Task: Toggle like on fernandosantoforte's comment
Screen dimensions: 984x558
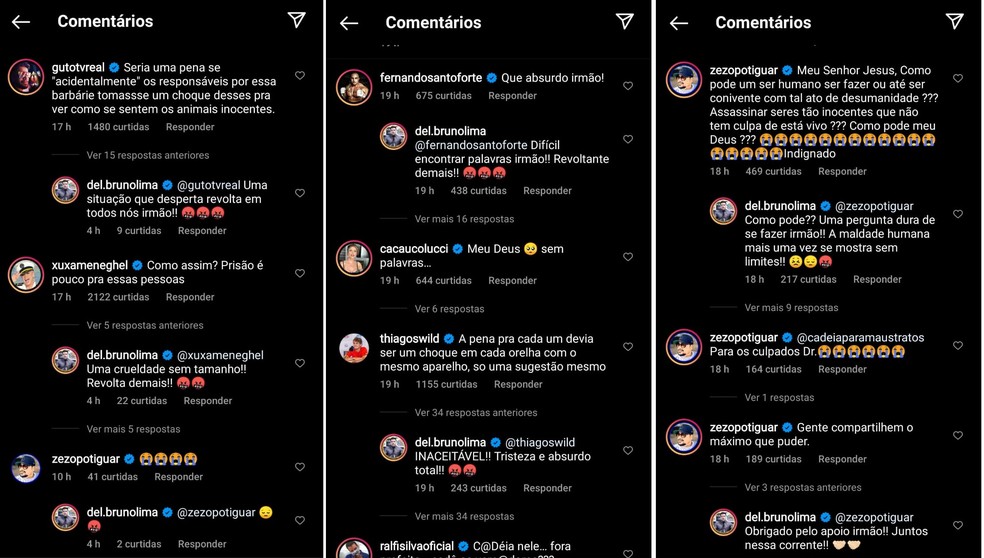Action: click(x=628, y=85)
